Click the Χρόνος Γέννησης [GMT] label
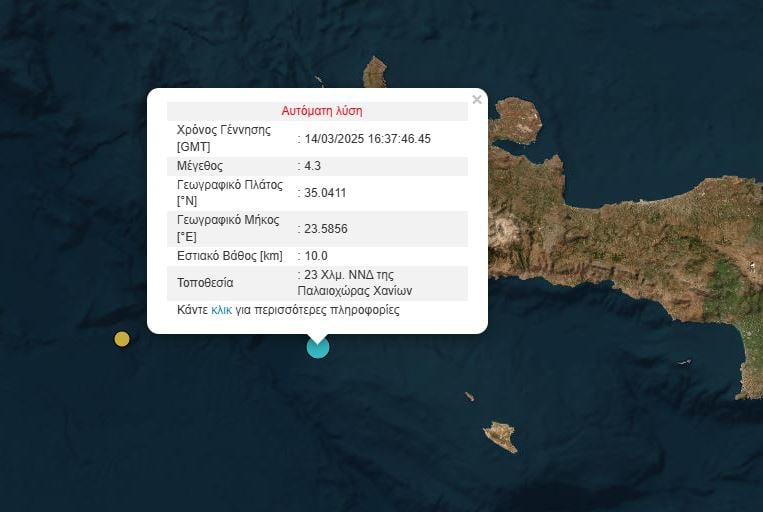Viewport: 763px width, 512px height. pos(223,138)
